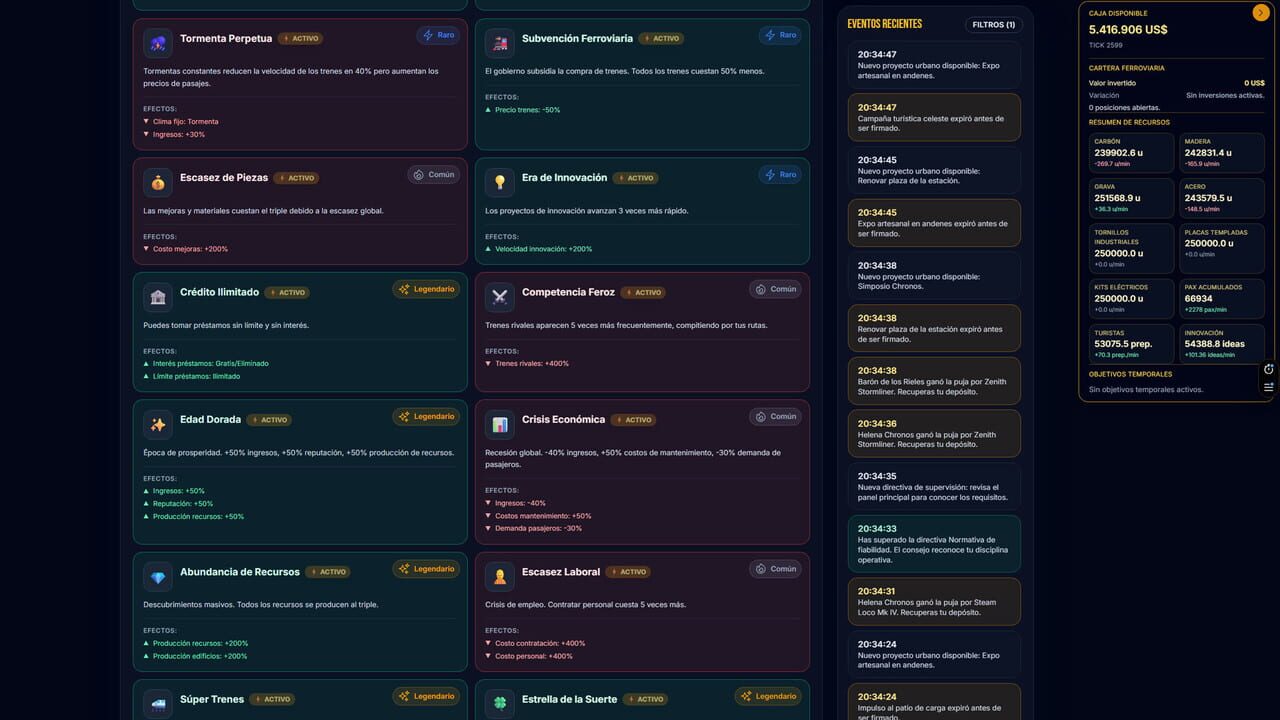This screenshot has height=720, width=1280.
Task: Click the Escasez de Piezas money bag icon
Action: coord(158,182)
